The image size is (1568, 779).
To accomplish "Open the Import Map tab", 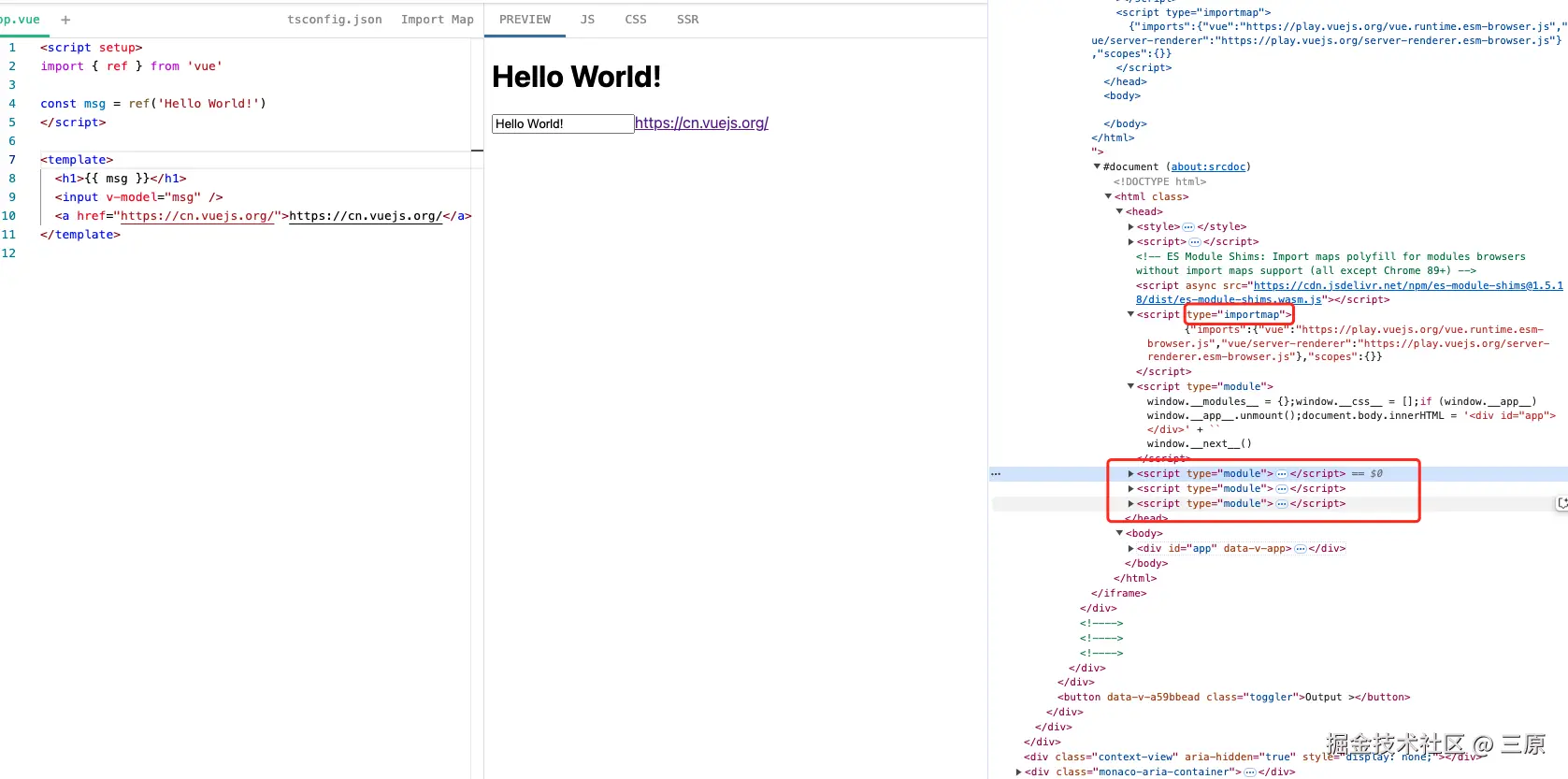I will (437, 20).
